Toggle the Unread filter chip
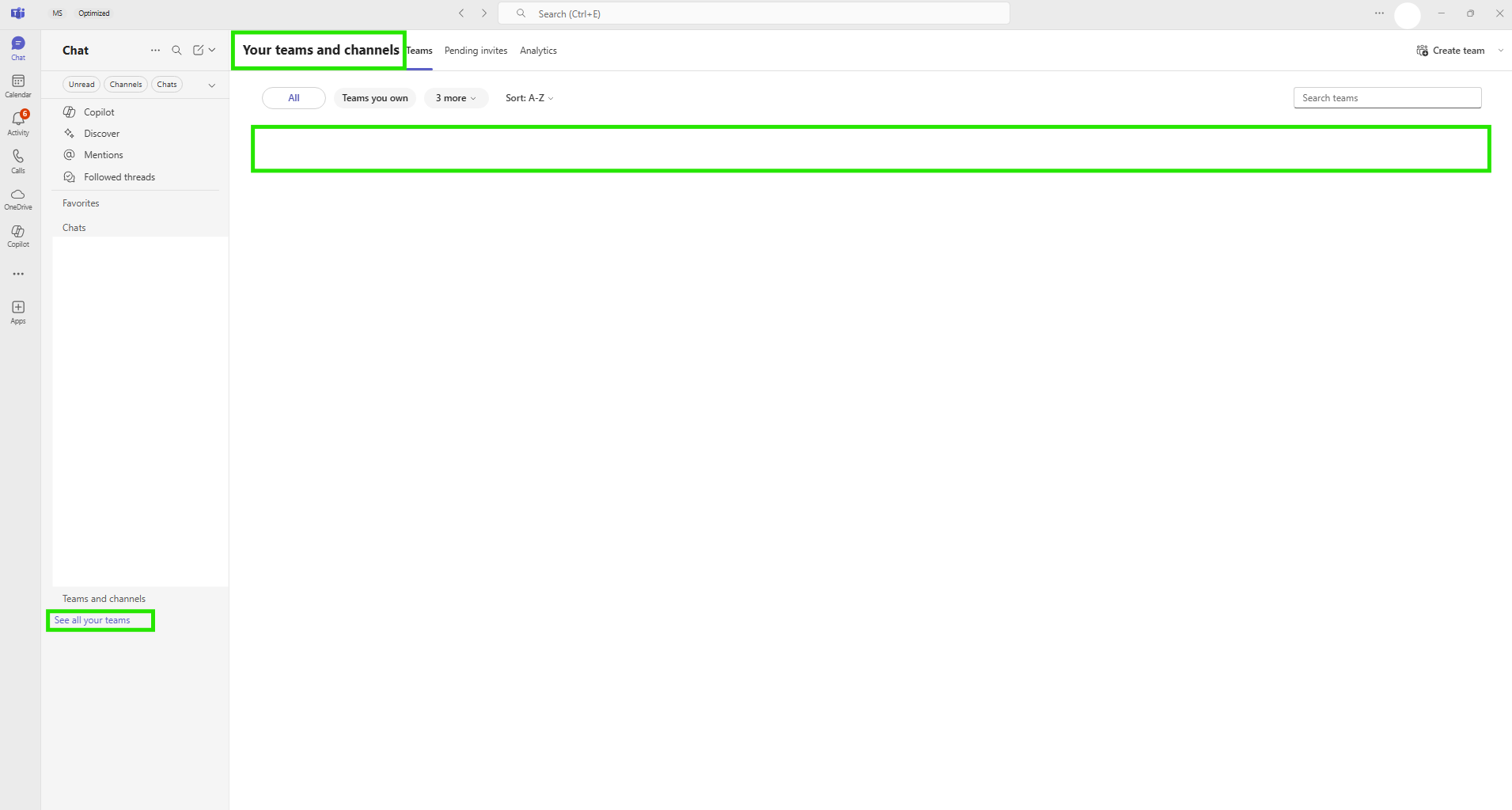Viewport: 1512px width, 810px height. 81,85
